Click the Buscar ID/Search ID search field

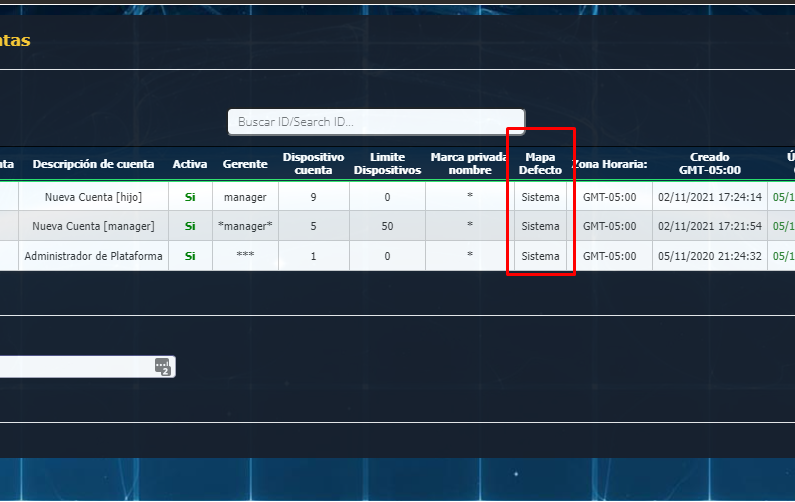[376, 122]
